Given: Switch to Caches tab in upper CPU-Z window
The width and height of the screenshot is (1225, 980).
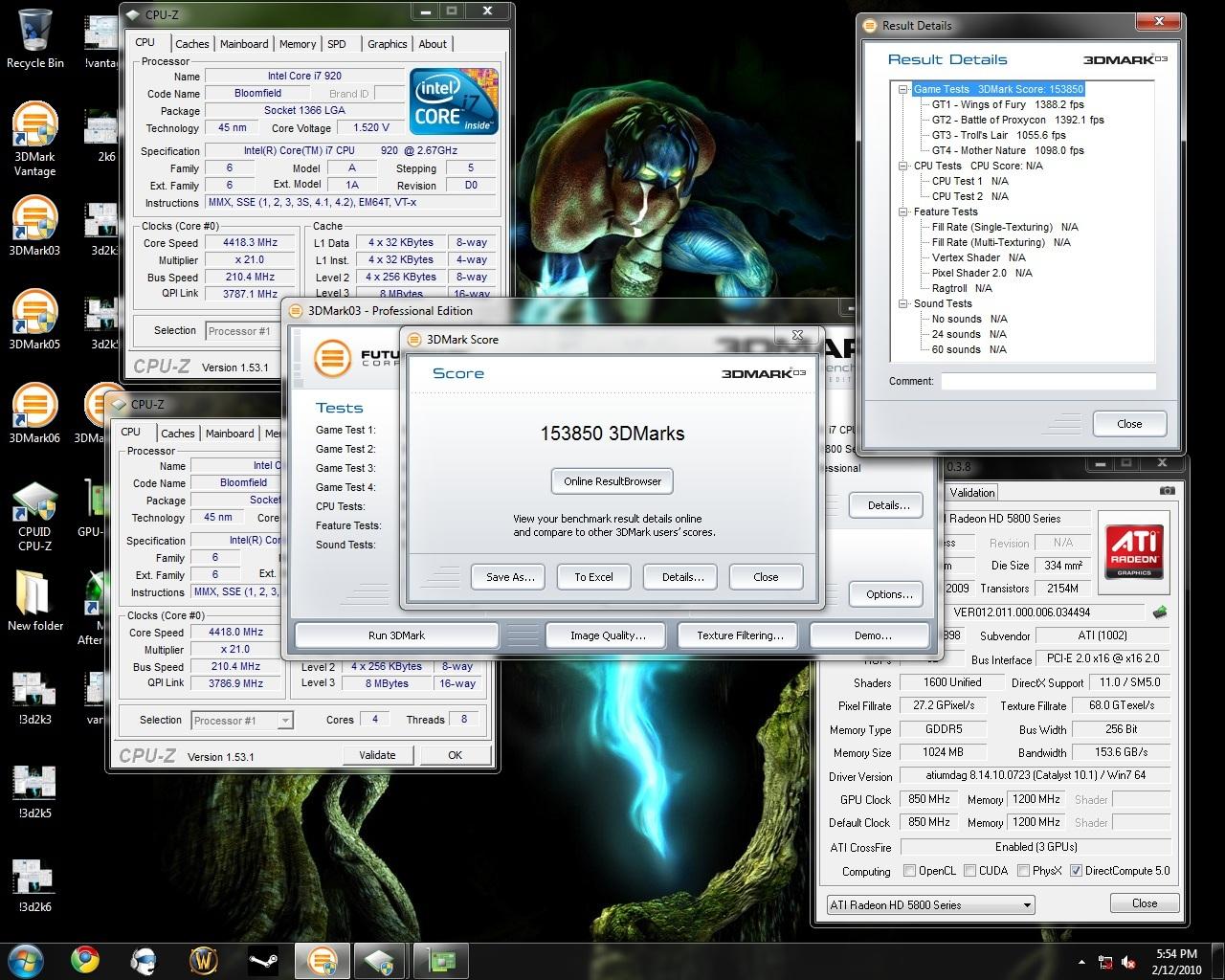Looking at the screenshot, I should click(x=191, y=44).
